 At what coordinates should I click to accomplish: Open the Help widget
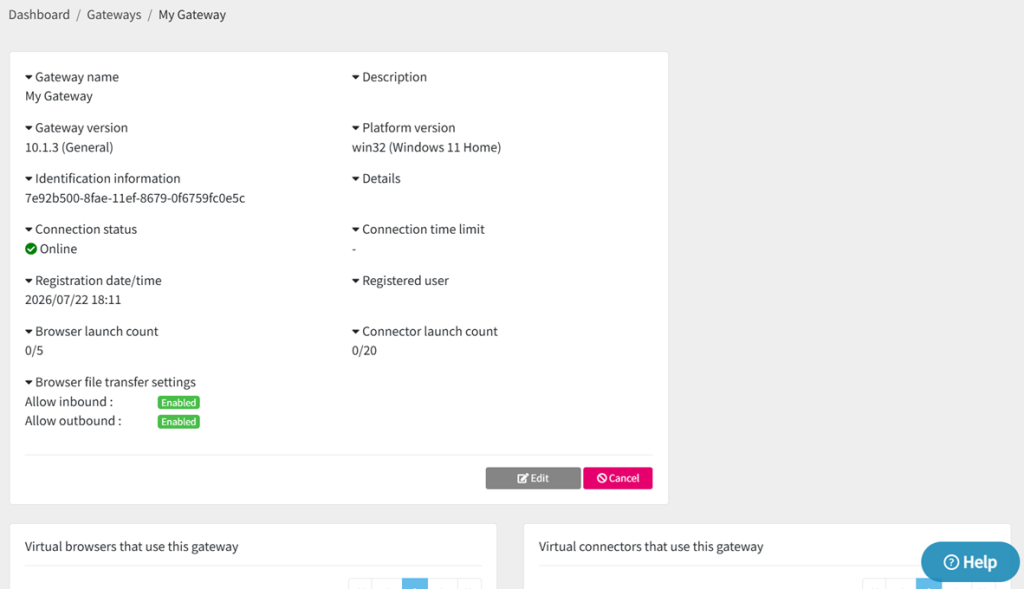click(970, 562)
